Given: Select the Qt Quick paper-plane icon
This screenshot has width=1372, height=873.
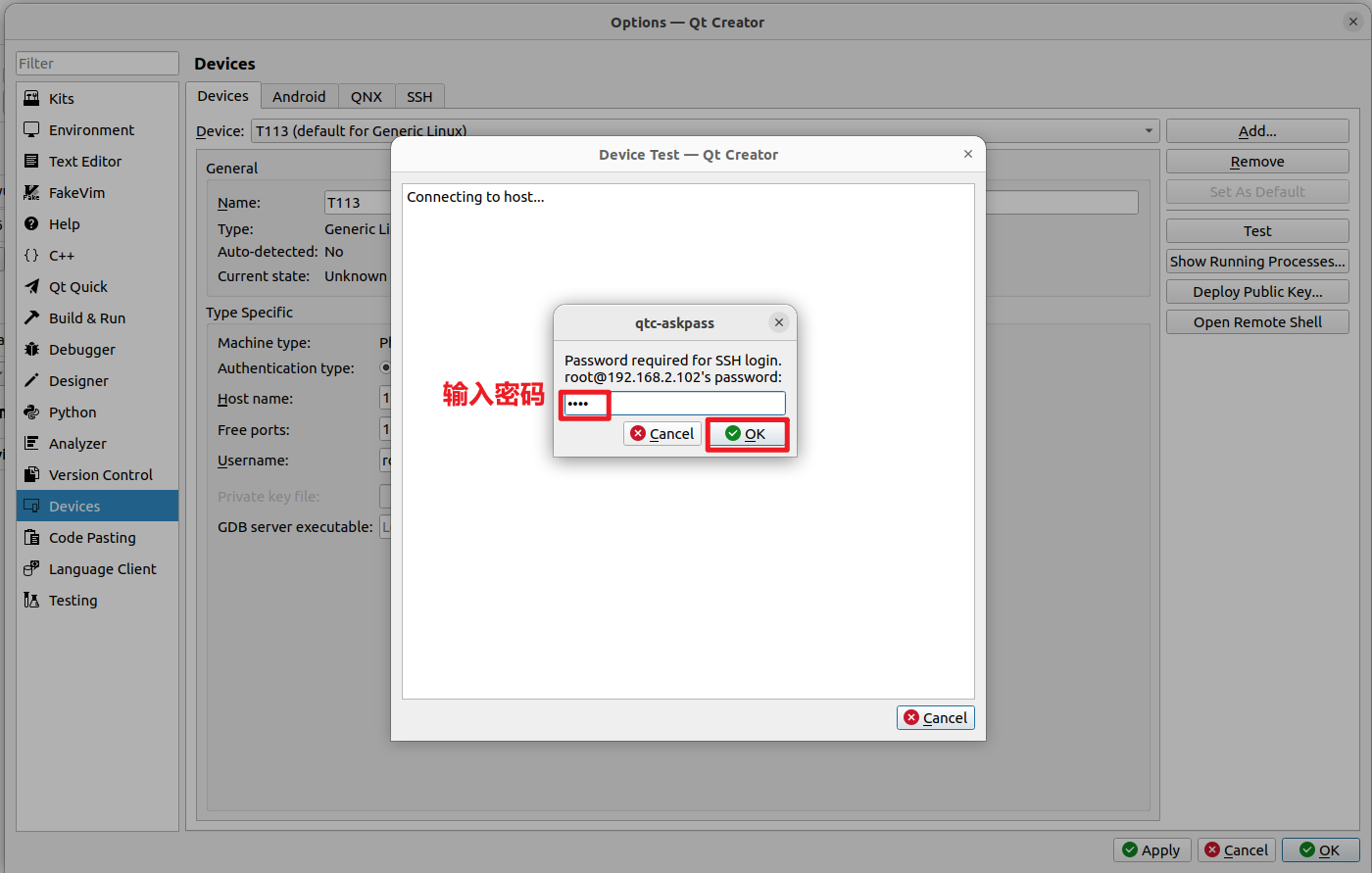Looking at the screenshot, I should pyautogui.click(x=31, y=286).
